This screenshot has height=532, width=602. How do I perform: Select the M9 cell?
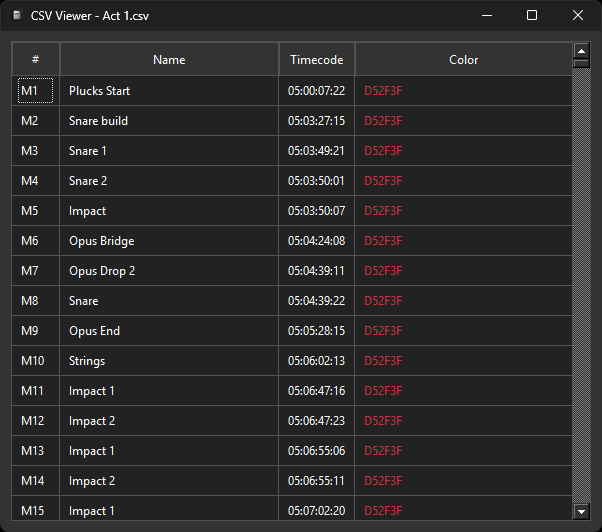(x=36, y=330)
